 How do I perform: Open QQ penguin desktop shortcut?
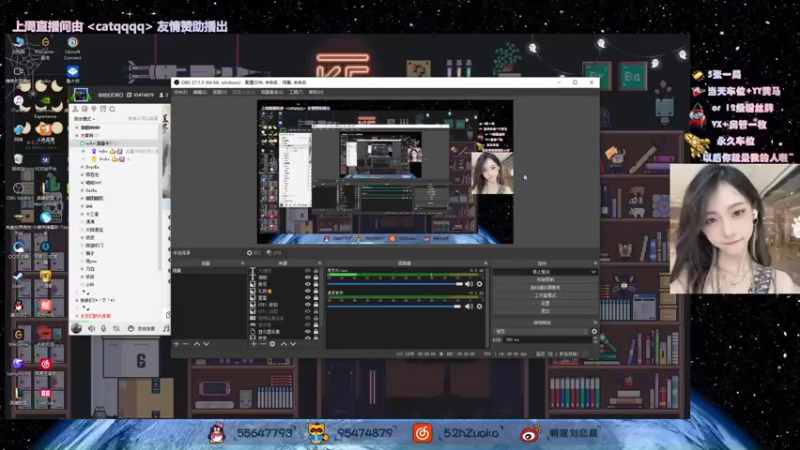18,308
